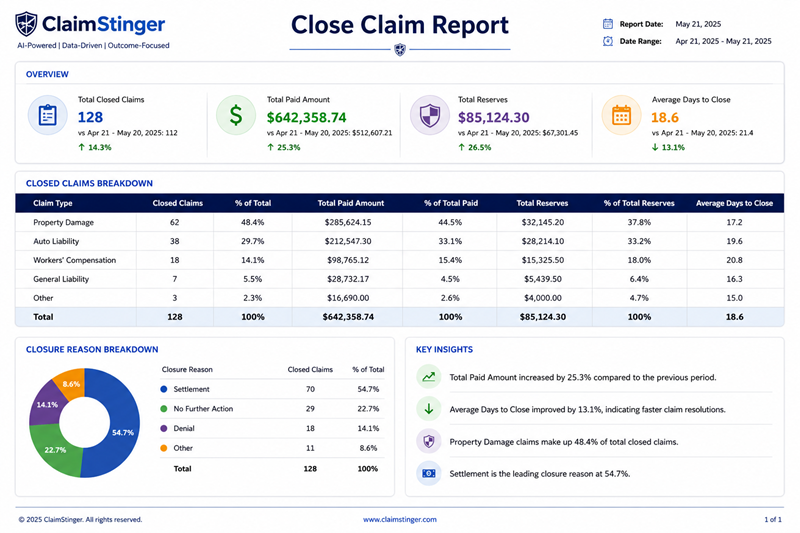This screenshot has height=533, width=800.
Task: Click the OVERVIEW section heading
Action: pyautogui.click(x=47, y=74)
